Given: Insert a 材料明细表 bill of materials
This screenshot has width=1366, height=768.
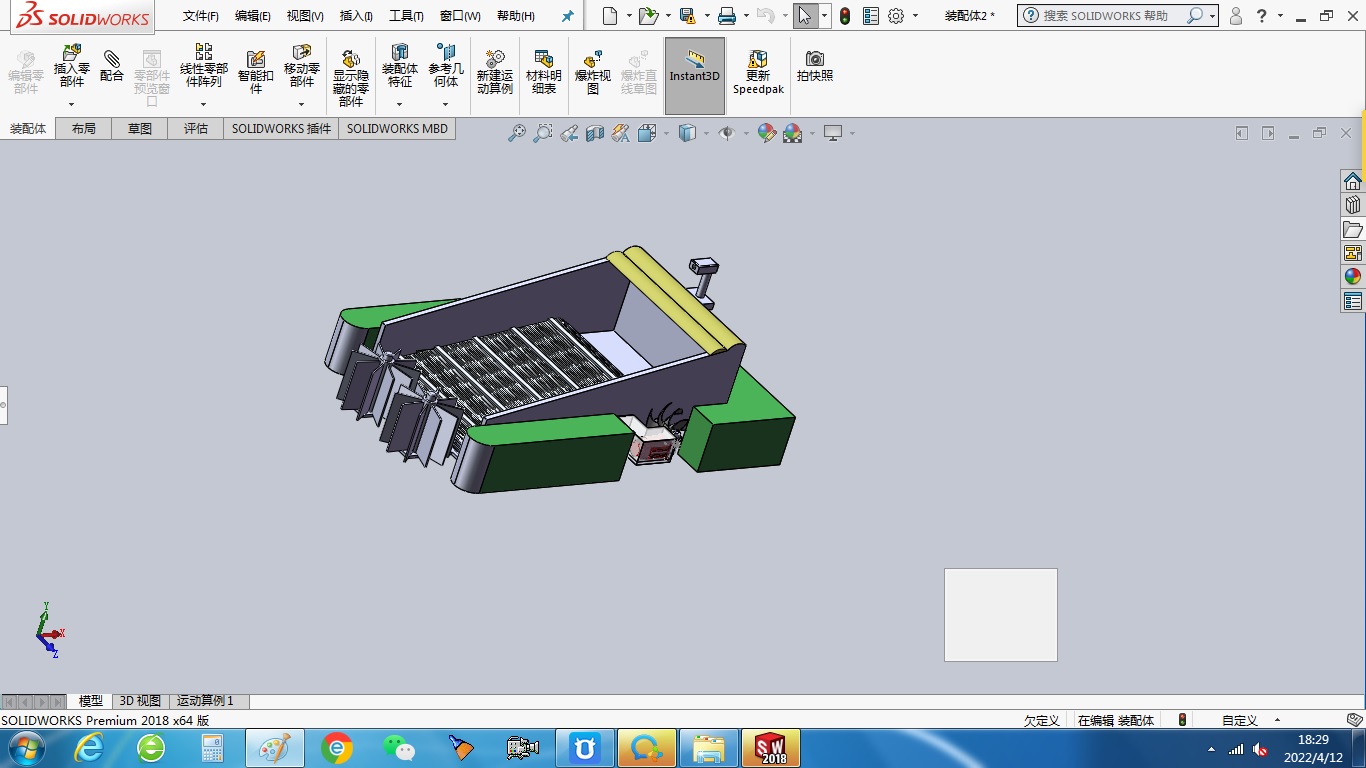Looking at the screenshot, I should (x=544, y=71).
